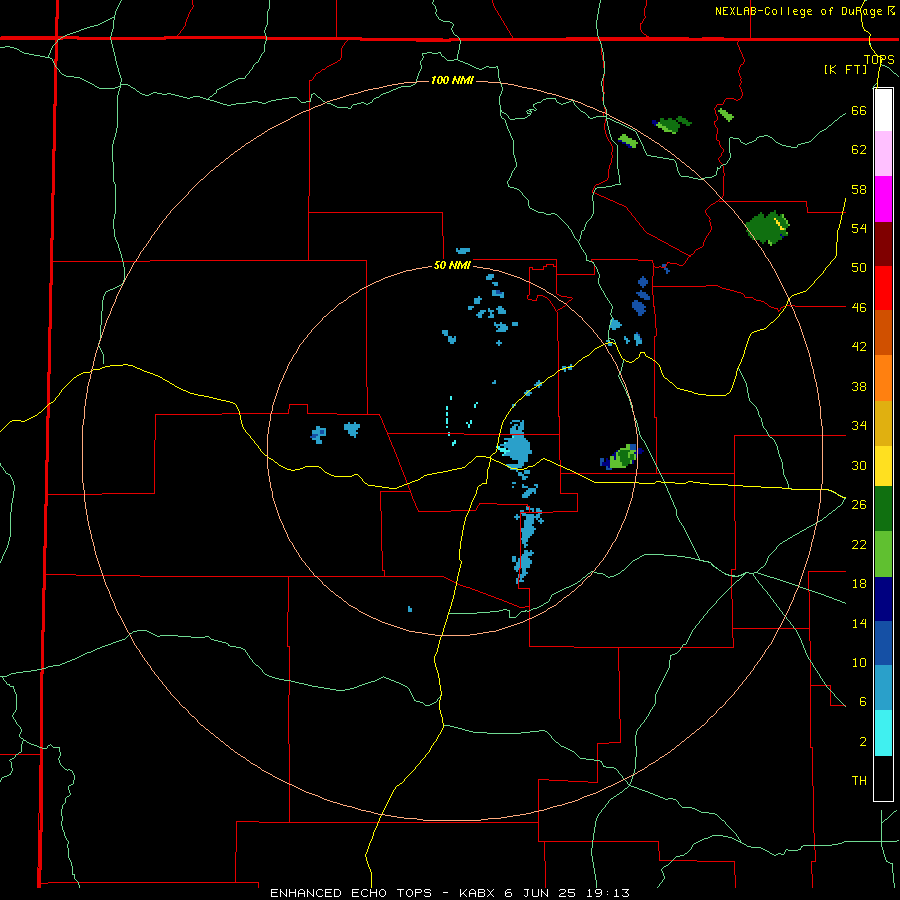
Task: Pick the magenta segment in the color scale
Action: [883, 199]
